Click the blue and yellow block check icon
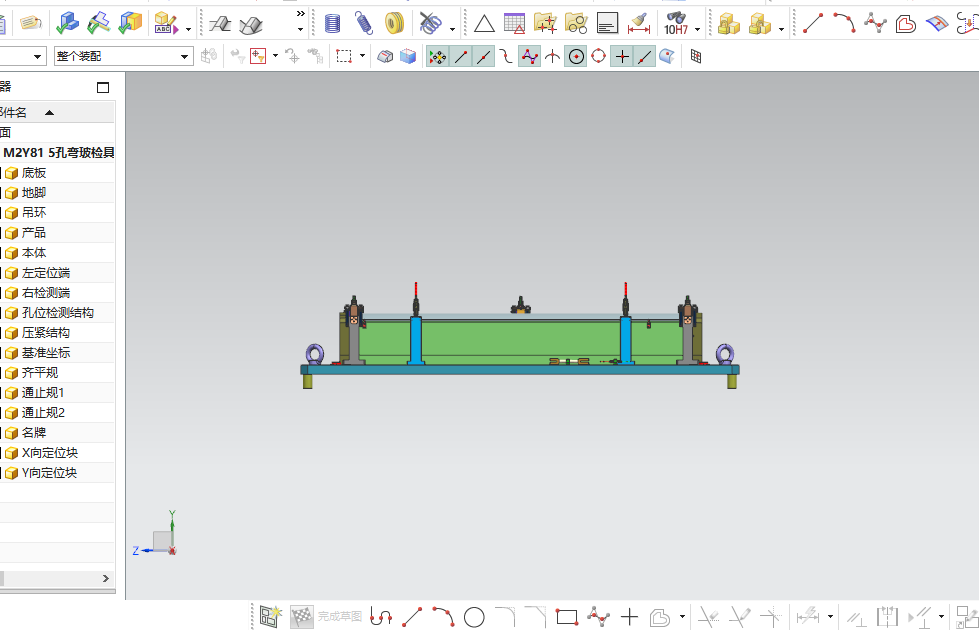This screenshot has width=979, height=630. (130, 24)
